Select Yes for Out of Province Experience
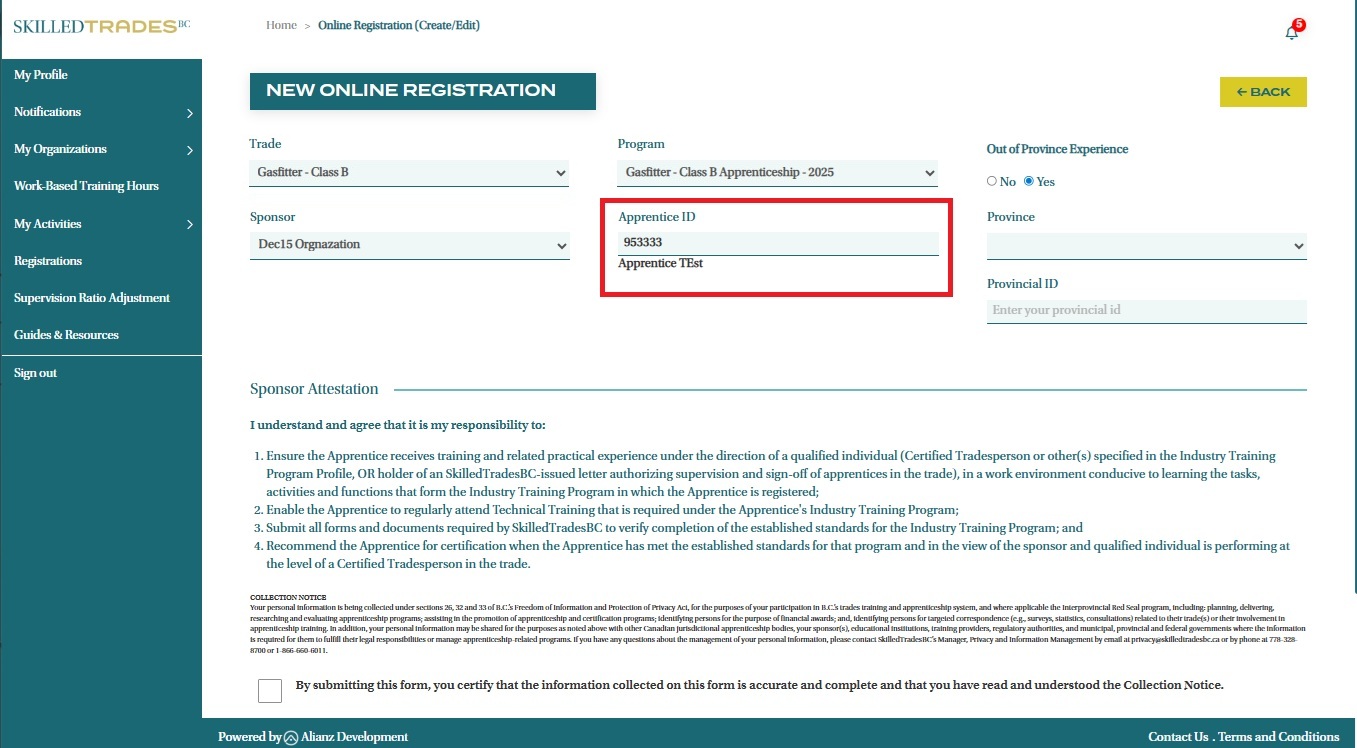The image size is (1357, 748). tap(1029, 181)
